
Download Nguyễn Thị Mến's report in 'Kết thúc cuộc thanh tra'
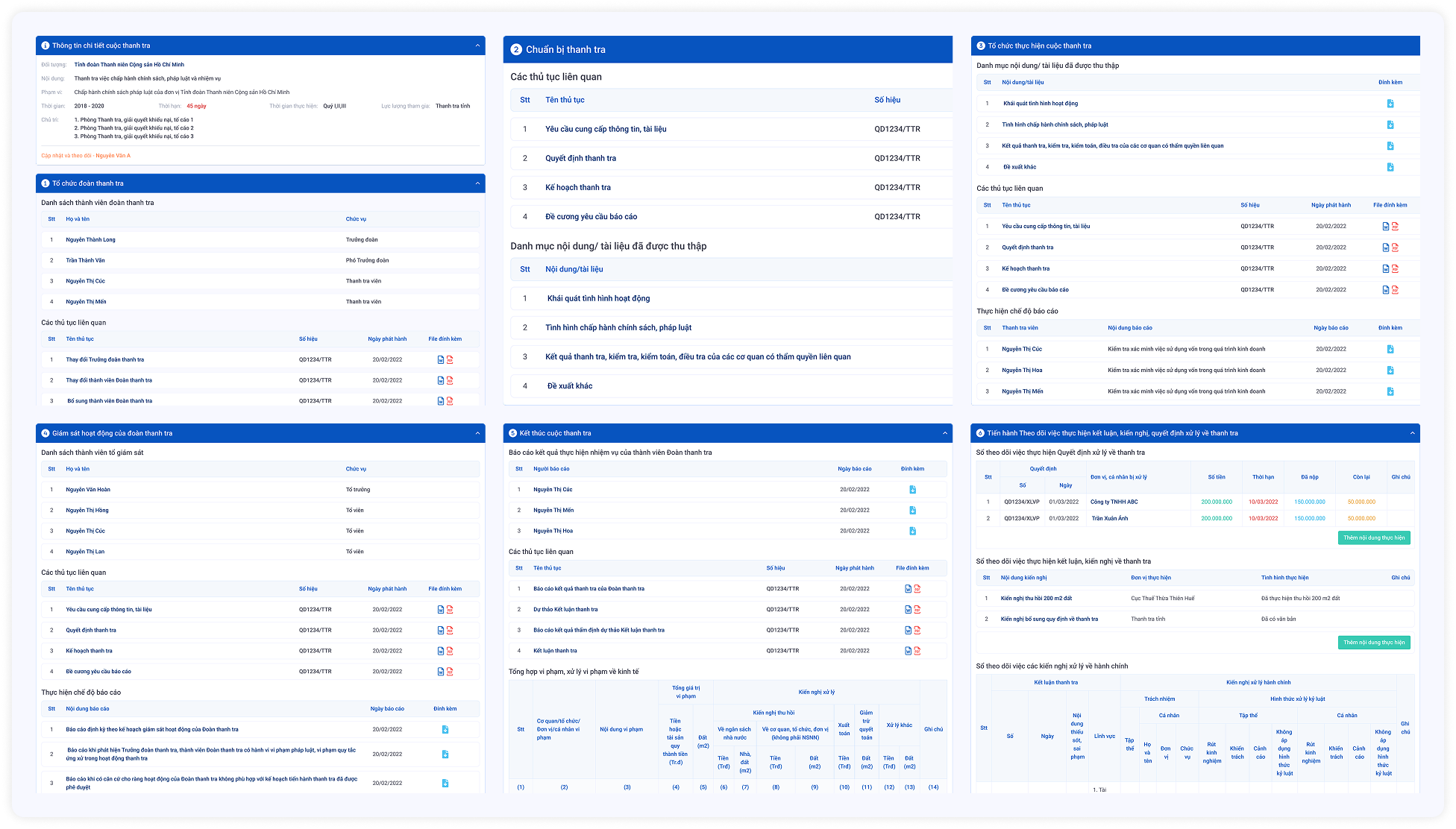(x=912, y=511)
